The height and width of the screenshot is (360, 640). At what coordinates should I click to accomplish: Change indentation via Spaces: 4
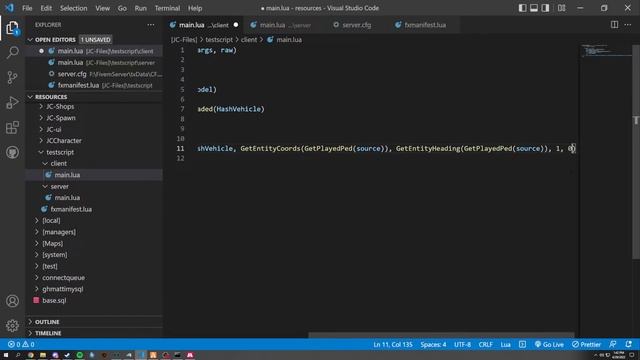(433, 344)
